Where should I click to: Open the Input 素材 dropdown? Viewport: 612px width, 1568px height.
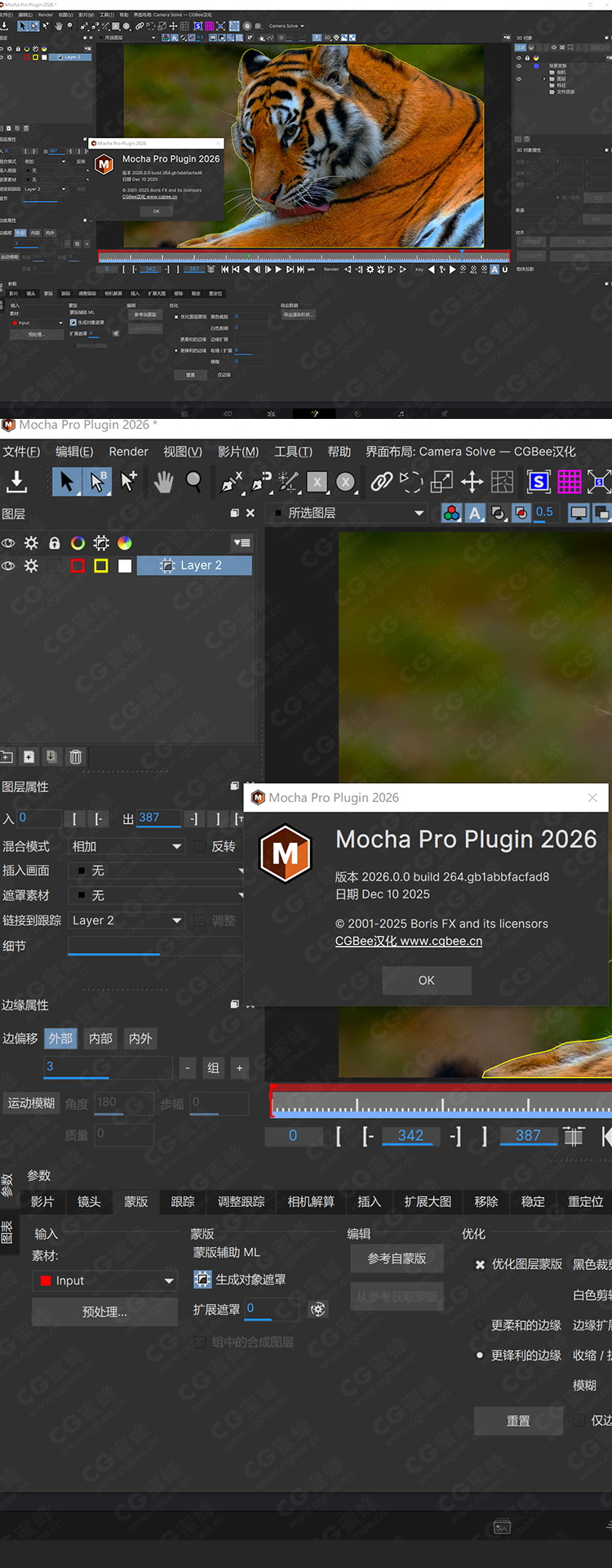[104, 1281]
